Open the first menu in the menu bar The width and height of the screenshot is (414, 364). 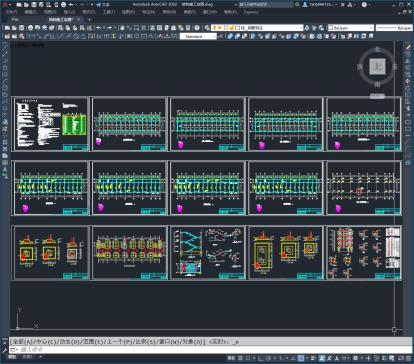(12, 12)
